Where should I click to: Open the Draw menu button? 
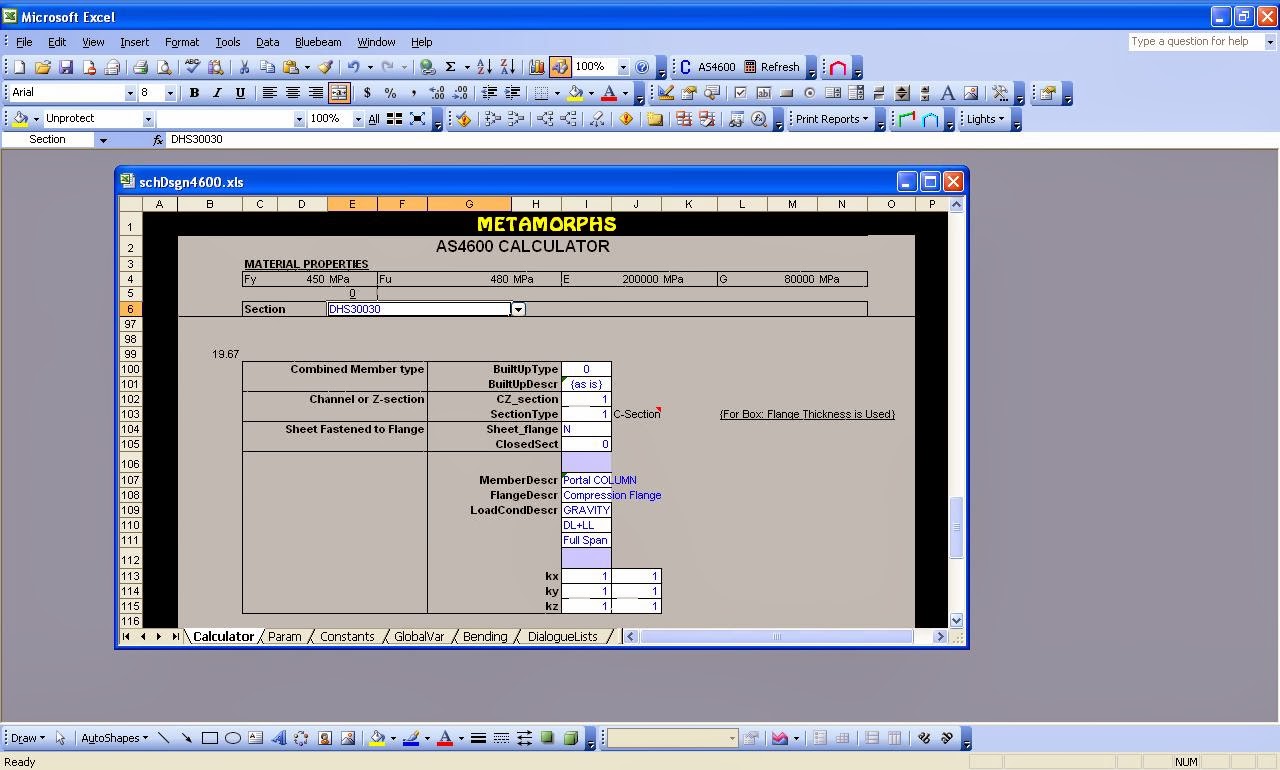coord(27,738)
